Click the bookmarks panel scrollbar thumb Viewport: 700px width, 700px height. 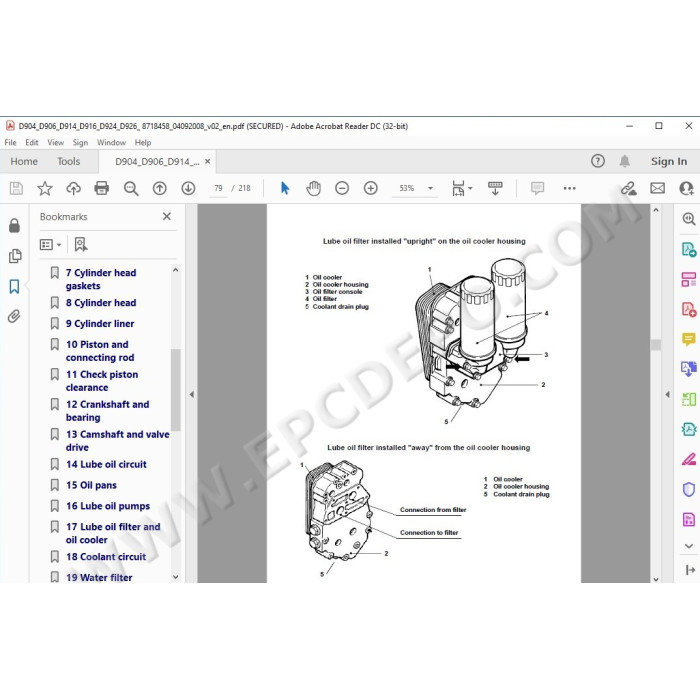(175, 390)
